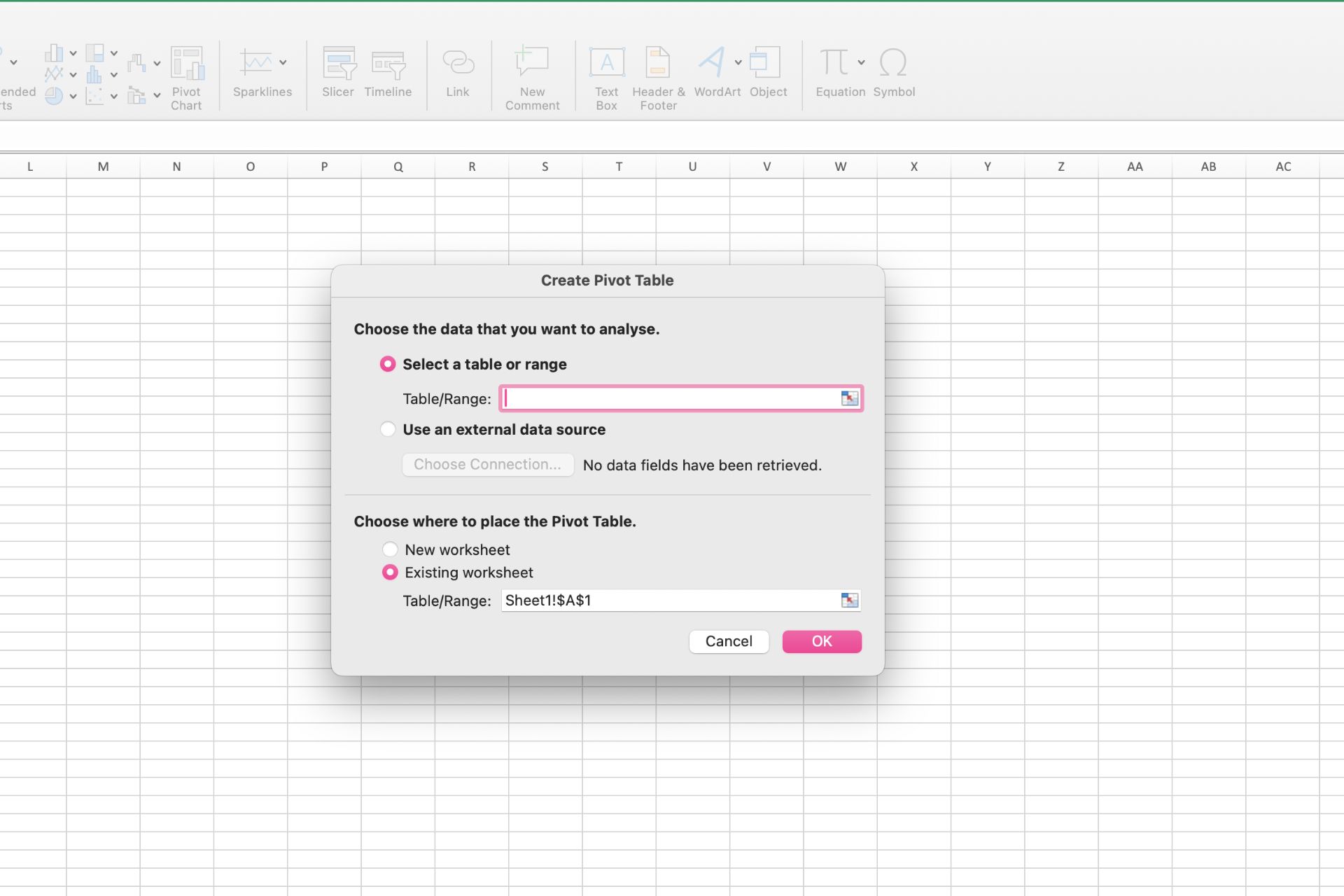Click the Sparklines icon

pyautogui.click(x=255, y=62)
